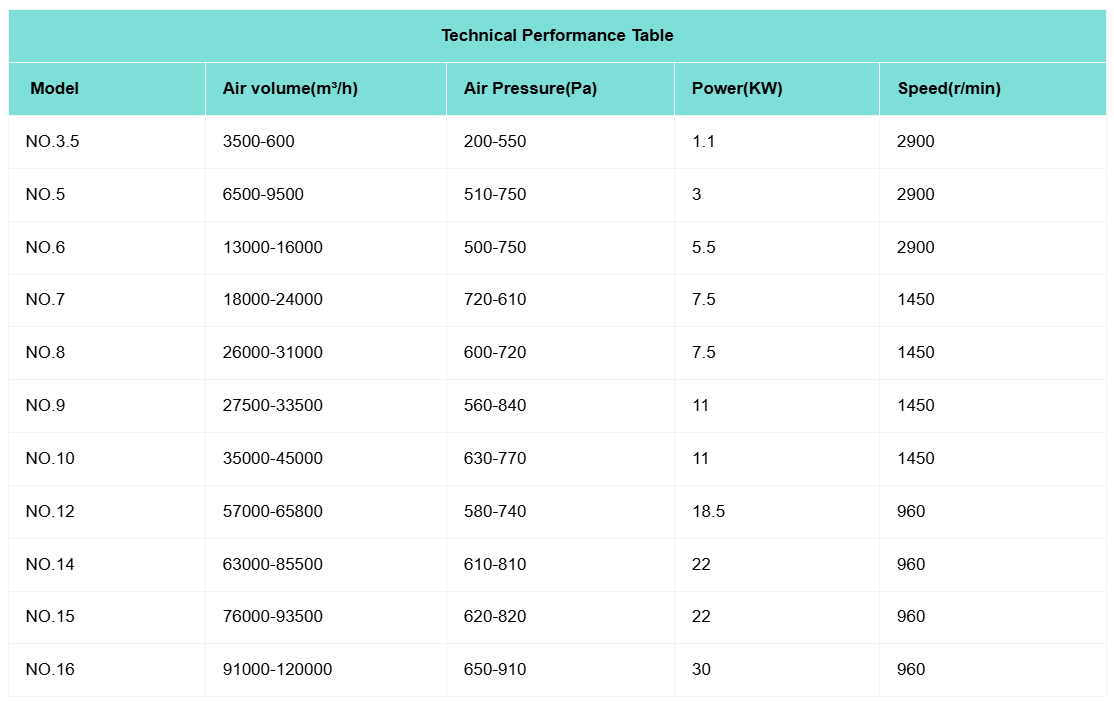Click air pressure value 200-550

coord(495,142)
